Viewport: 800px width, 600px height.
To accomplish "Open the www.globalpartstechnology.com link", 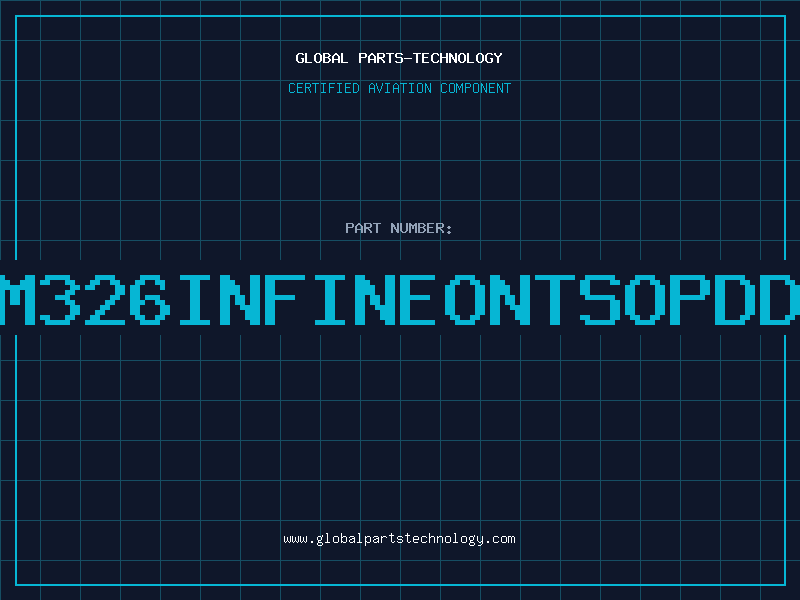I will (399, 539).
